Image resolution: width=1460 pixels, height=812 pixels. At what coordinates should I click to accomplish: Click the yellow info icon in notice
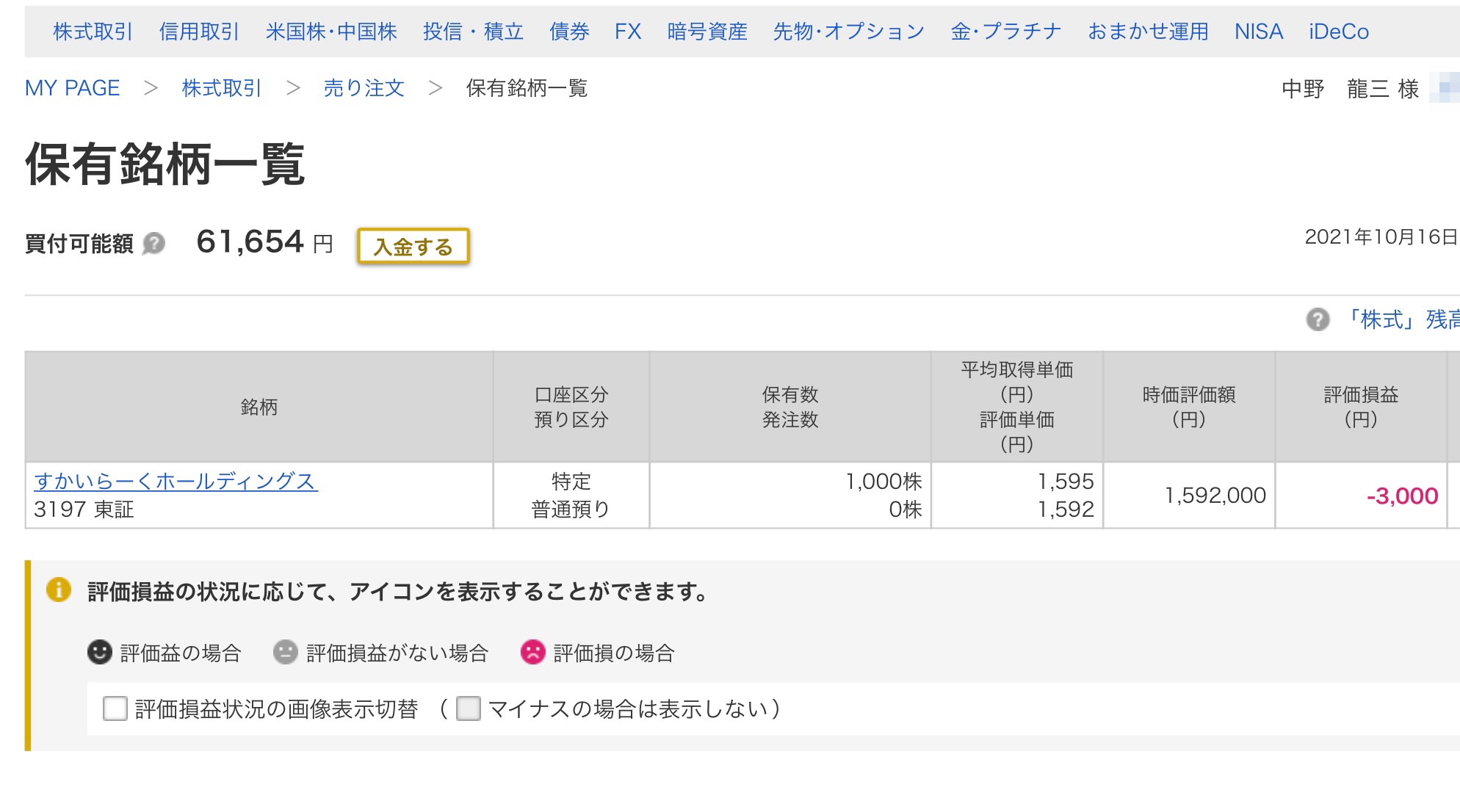(59, 590)
